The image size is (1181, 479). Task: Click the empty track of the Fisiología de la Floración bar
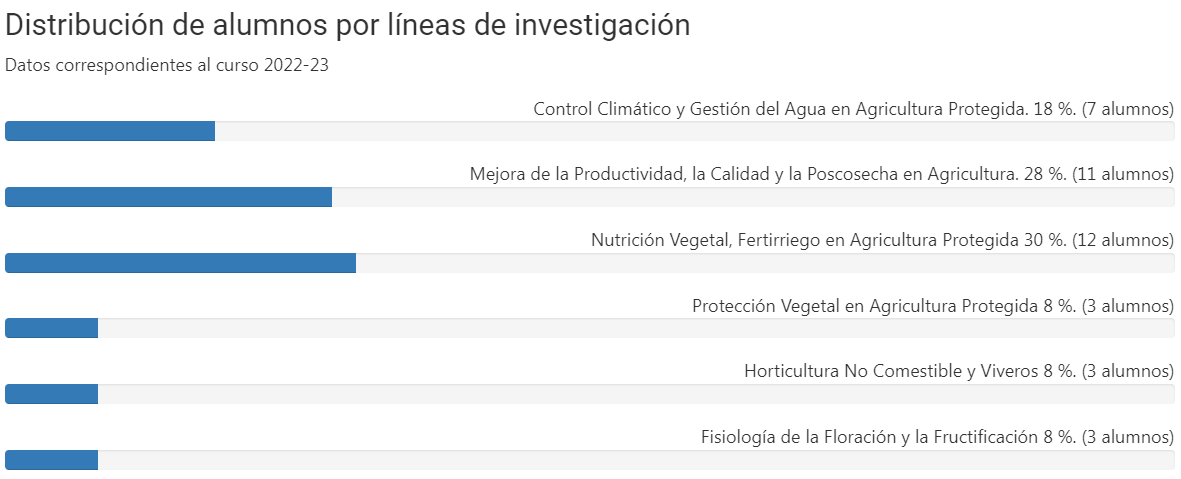point(635,460)
